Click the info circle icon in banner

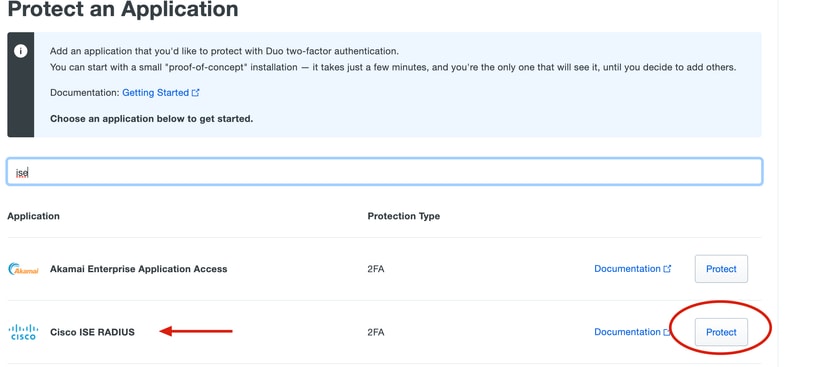pyautogui.click(x=21, y=51)
